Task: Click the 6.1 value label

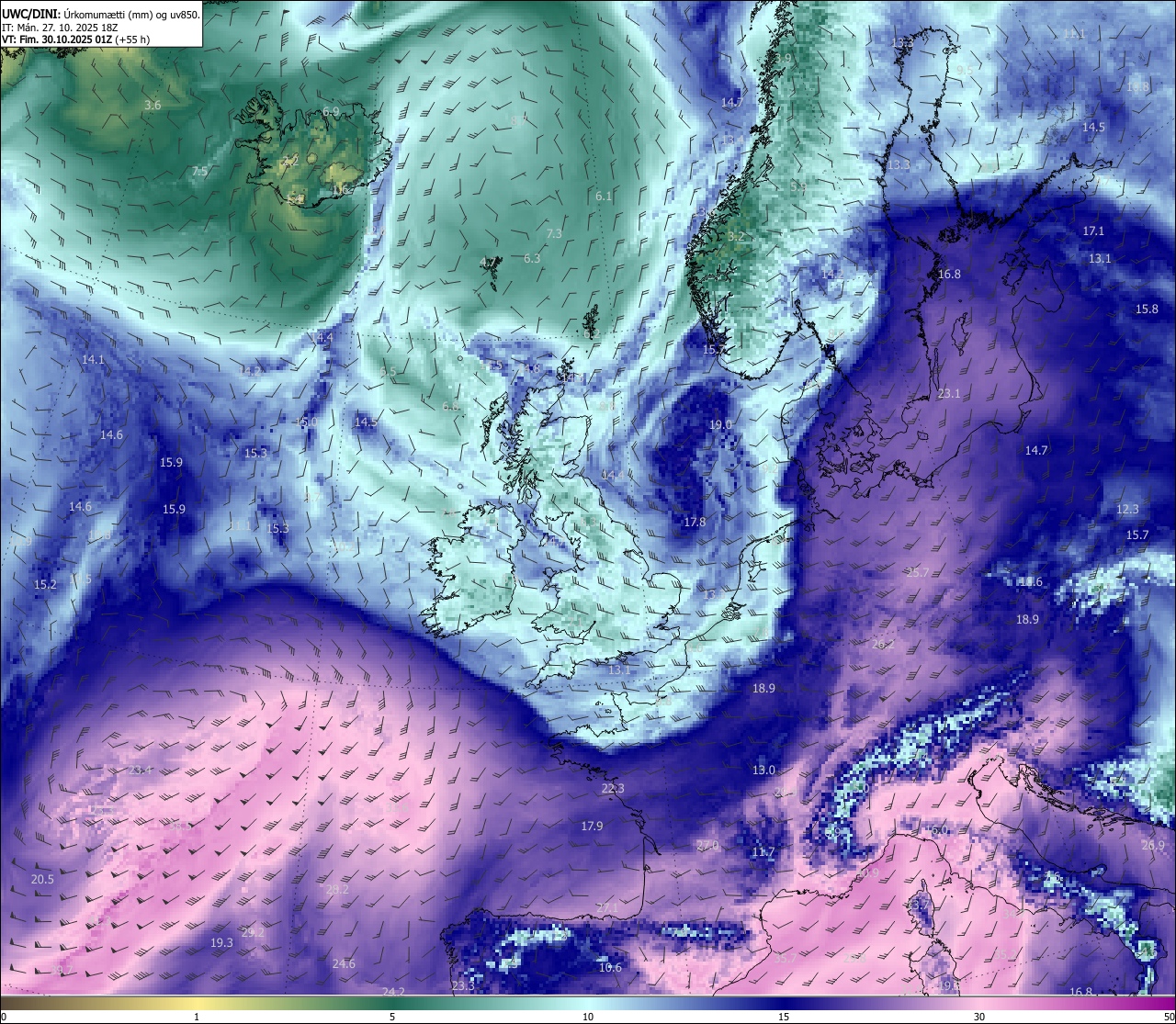Action: pos(603,197)
